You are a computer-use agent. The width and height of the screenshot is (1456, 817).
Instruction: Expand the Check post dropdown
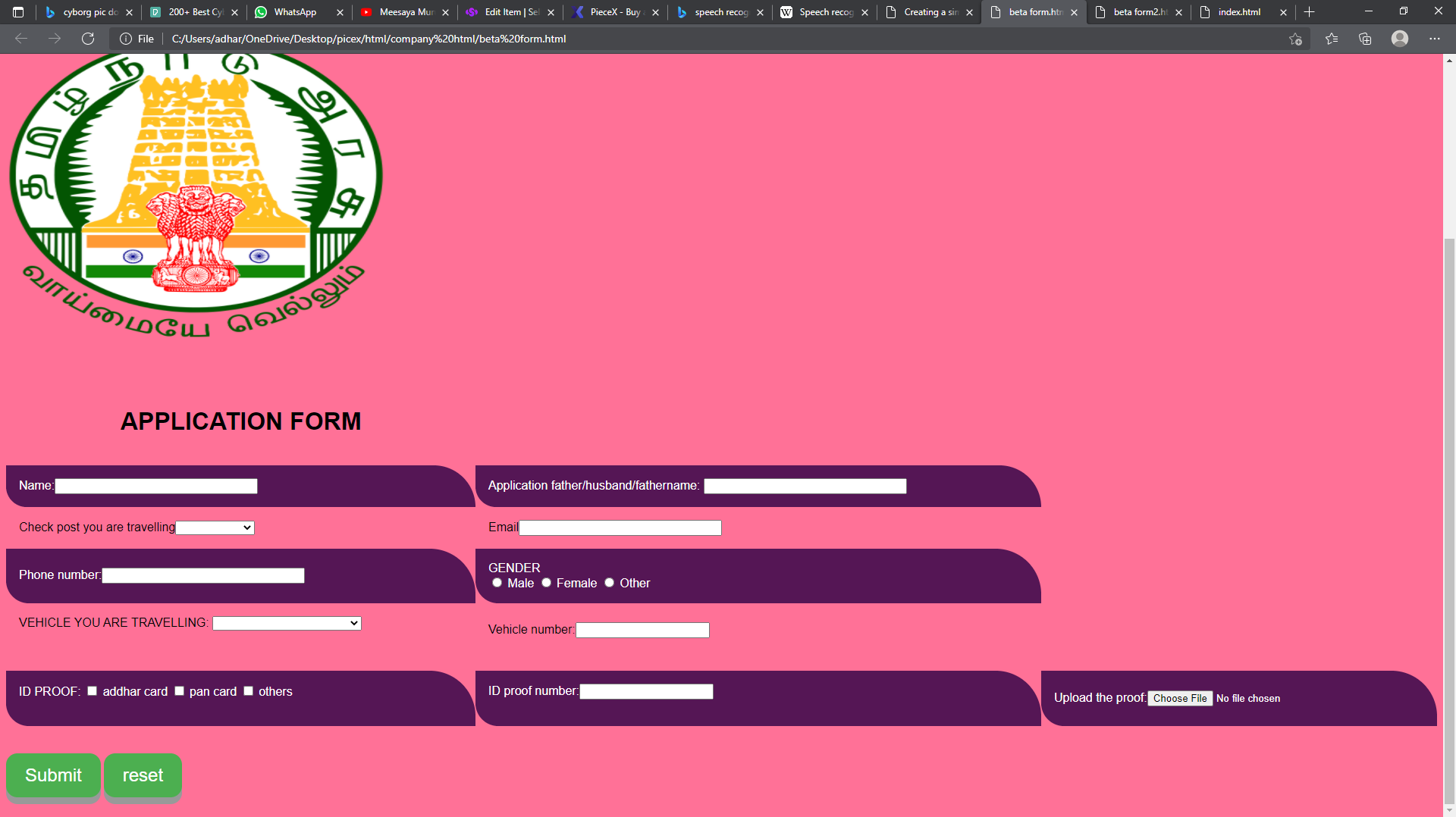[x=215, y=528]
